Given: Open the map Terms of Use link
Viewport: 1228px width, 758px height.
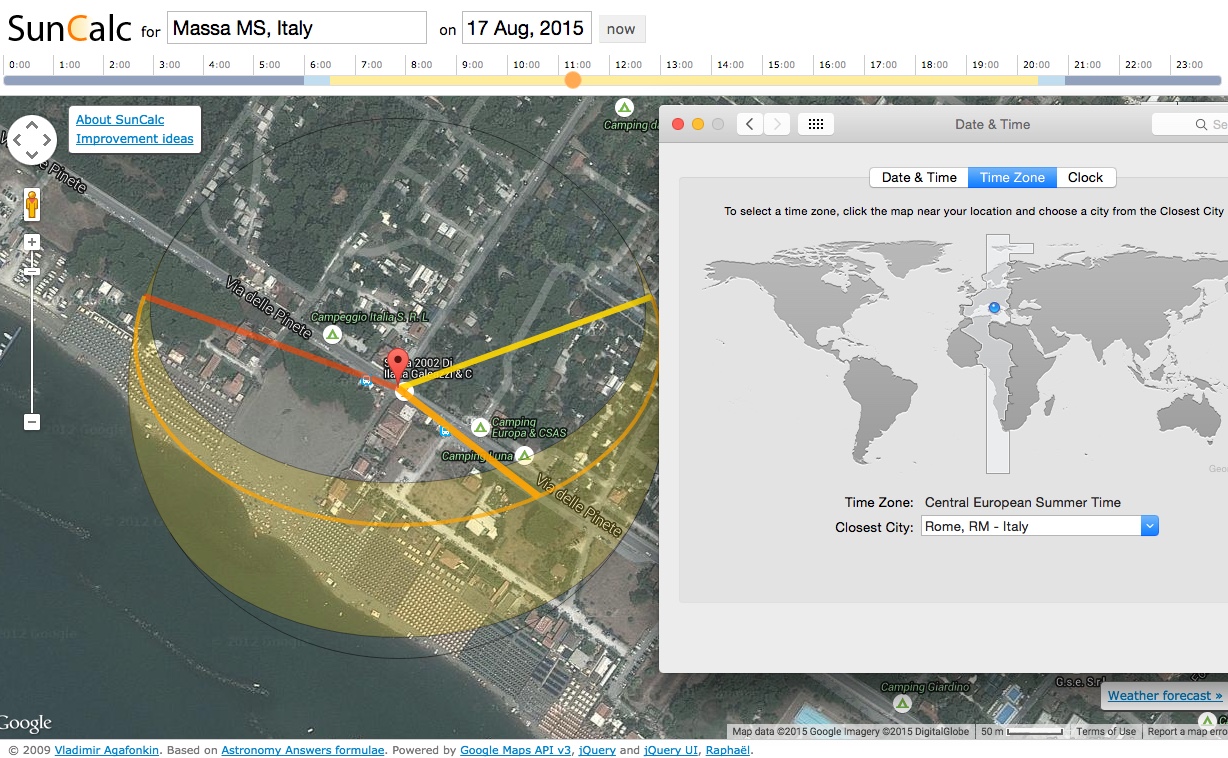Looking at the screenshot, I should [x=1106, y=731].
